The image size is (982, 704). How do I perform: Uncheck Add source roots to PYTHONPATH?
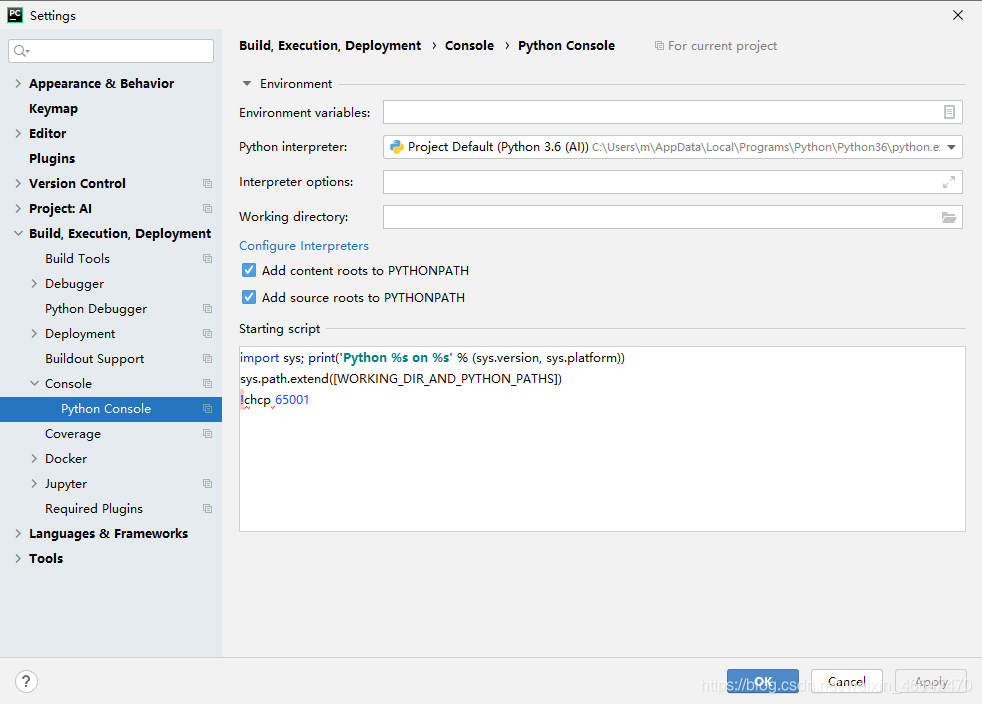(249, 297)
